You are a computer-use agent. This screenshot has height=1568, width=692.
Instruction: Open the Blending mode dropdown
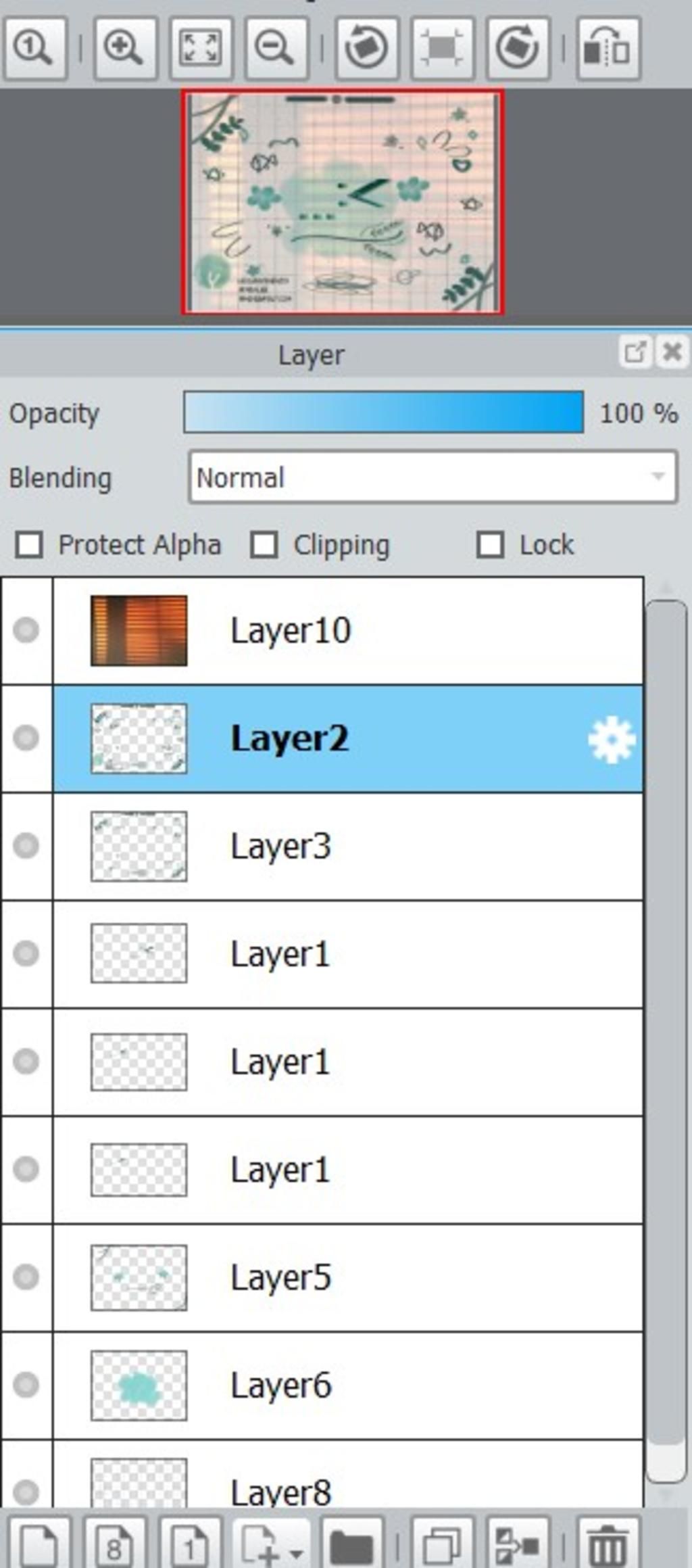pyautogui.click(x=433, y=477)
